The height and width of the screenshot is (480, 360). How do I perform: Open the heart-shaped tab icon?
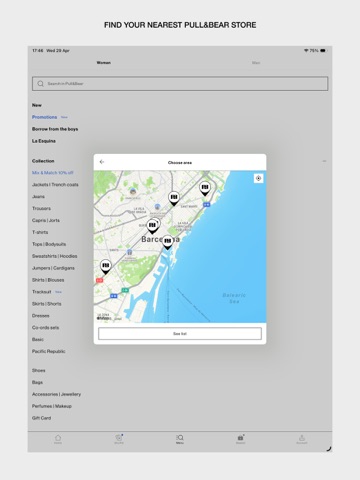pos(119,439)
